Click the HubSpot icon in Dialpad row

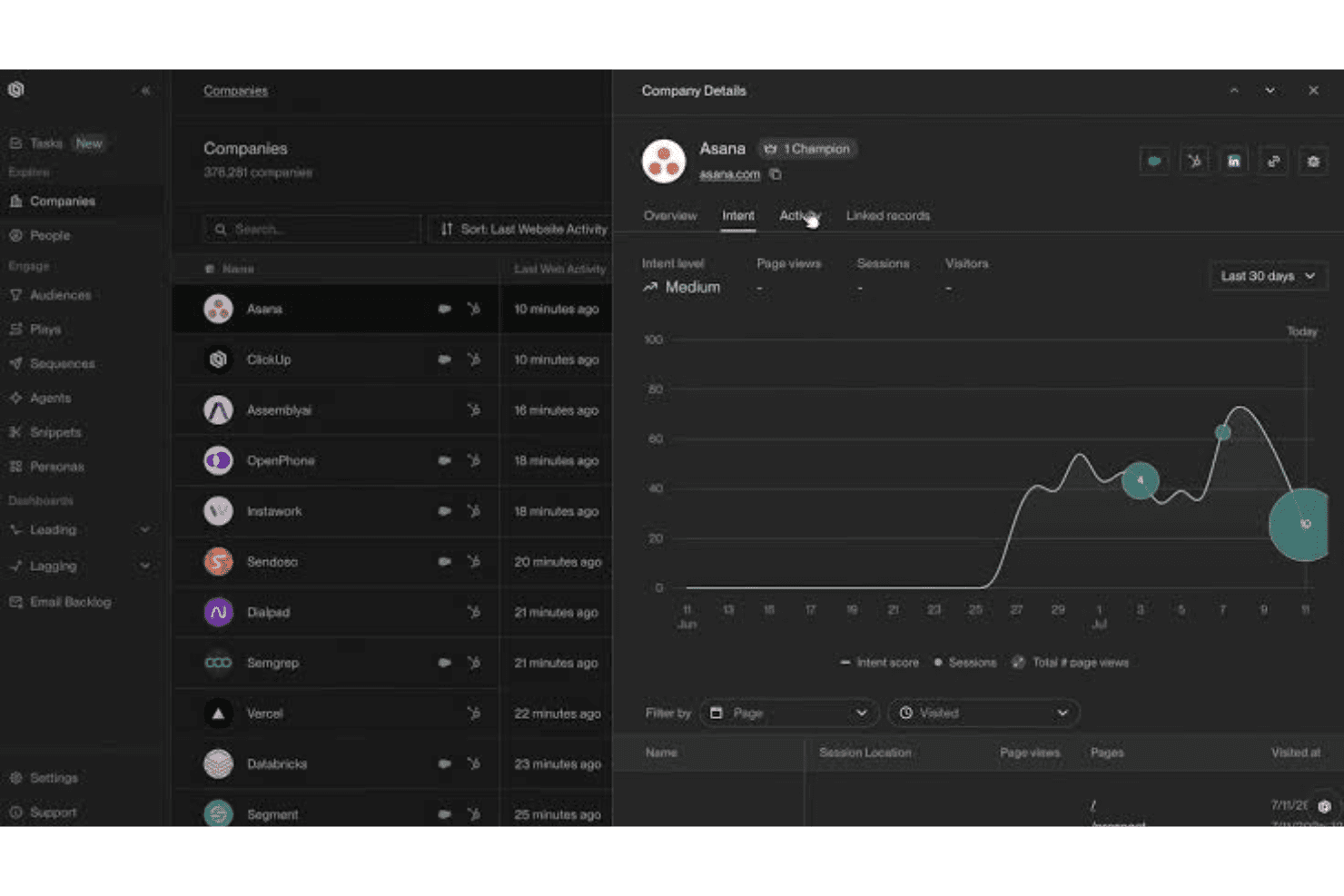pyautogui.click(x=473, y=613)
